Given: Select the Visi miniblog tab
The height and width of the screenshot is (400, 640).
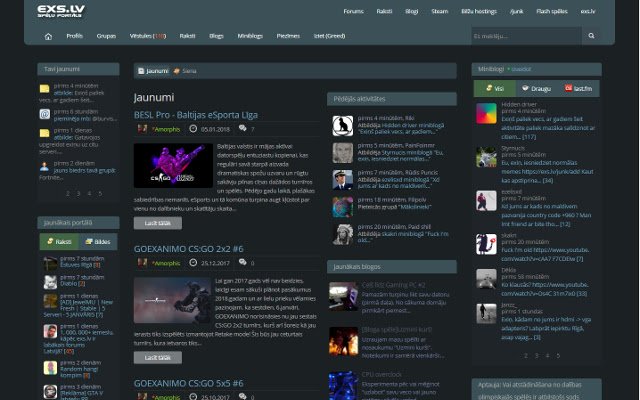Looking at the screenshot, I should point(495,89).
